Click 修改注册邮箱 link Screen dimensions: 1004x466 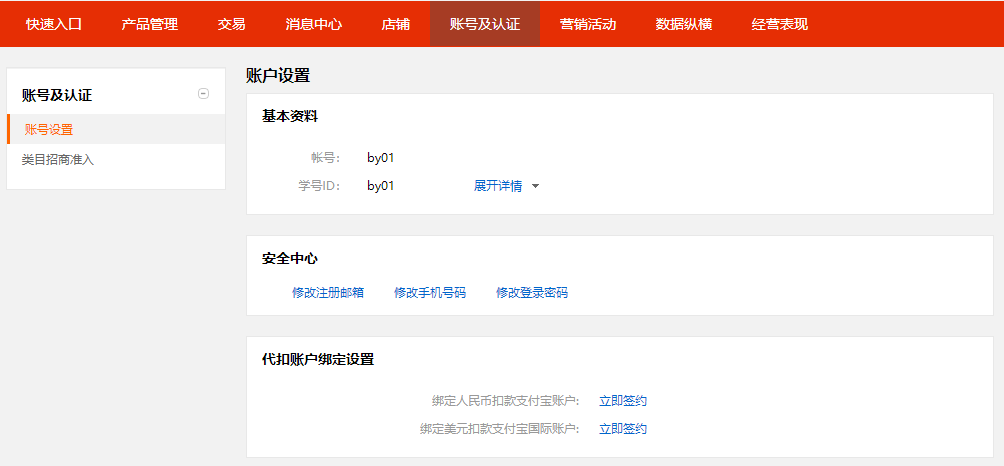(x=328, y=293)
